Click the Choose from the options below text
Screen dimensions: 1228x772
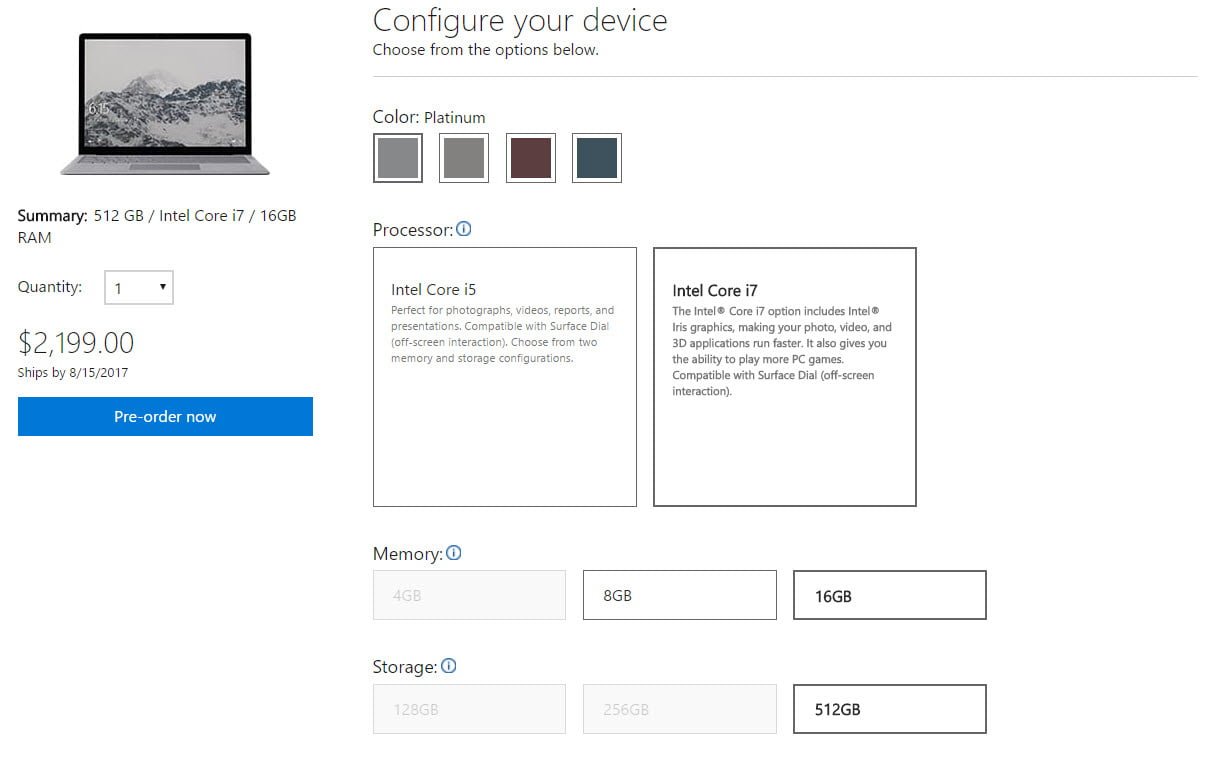click(x=486, y=50)
